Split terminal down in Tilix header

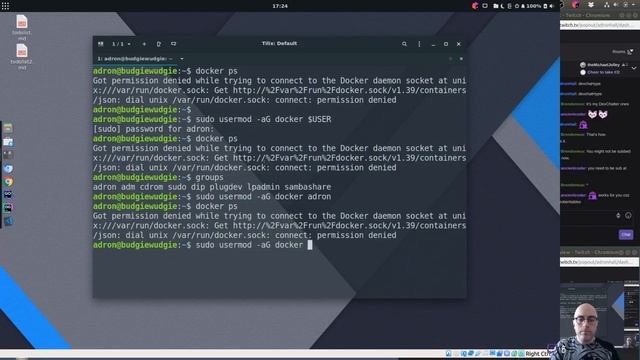173,44
